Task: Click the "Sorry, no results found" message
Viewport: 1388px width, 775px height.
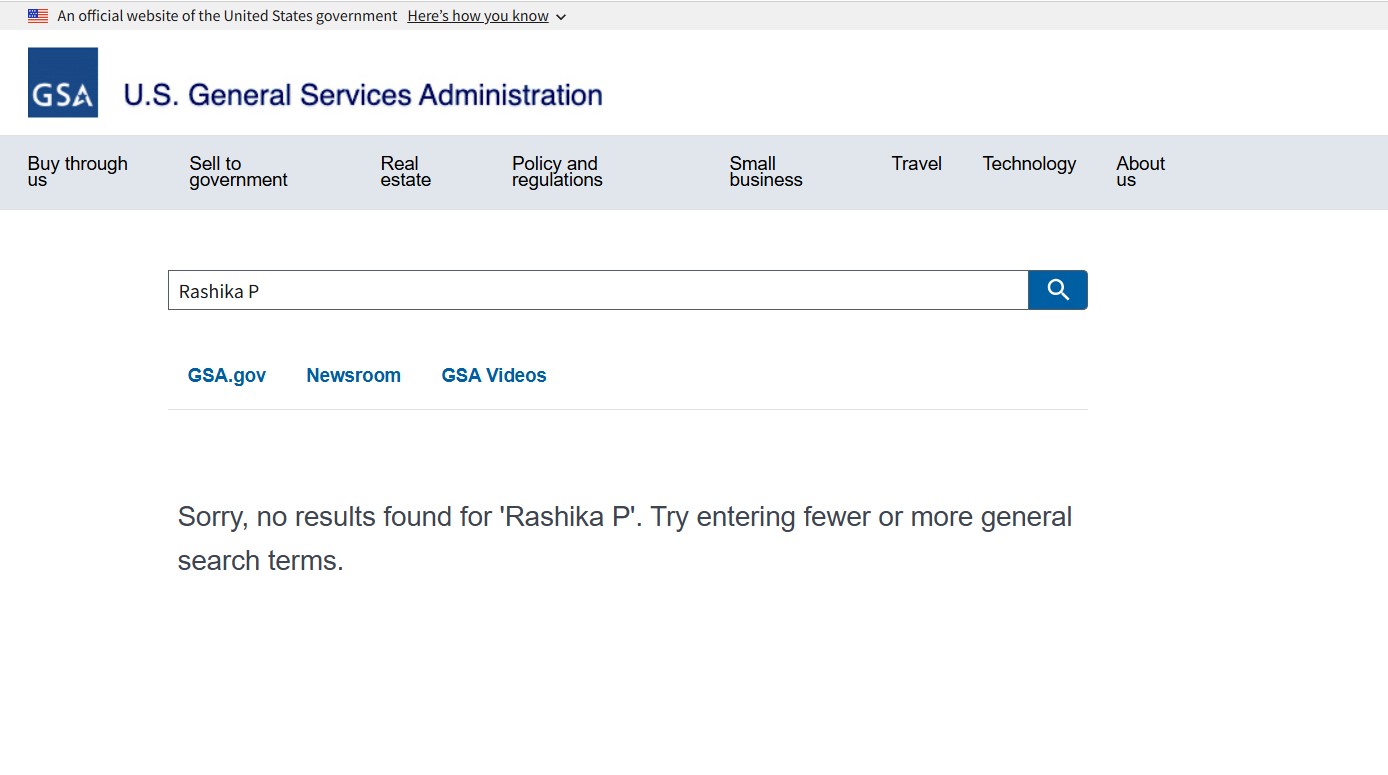Action: point(624,538)
